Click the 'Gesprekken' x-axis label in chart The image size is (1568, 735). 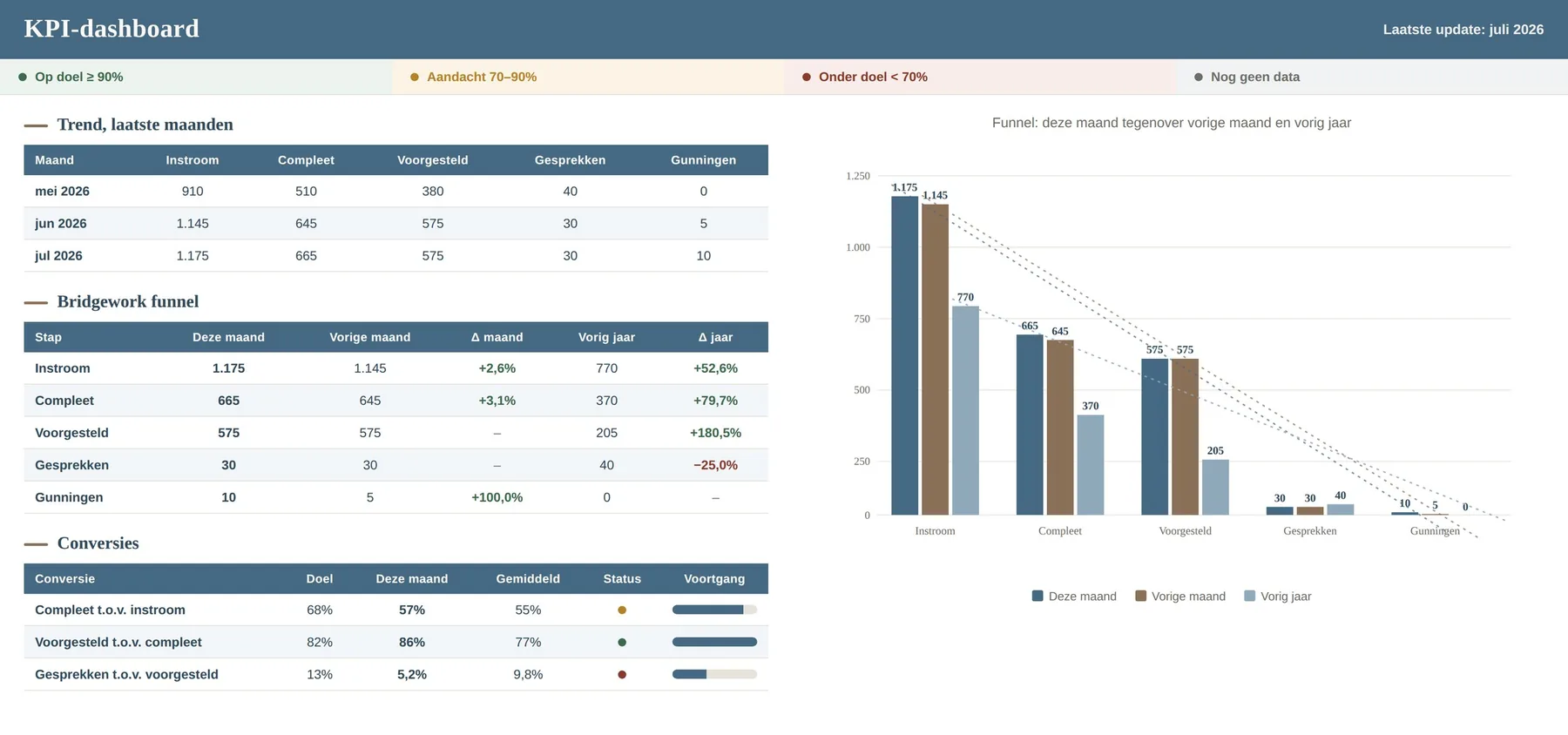click(1309, 531)
